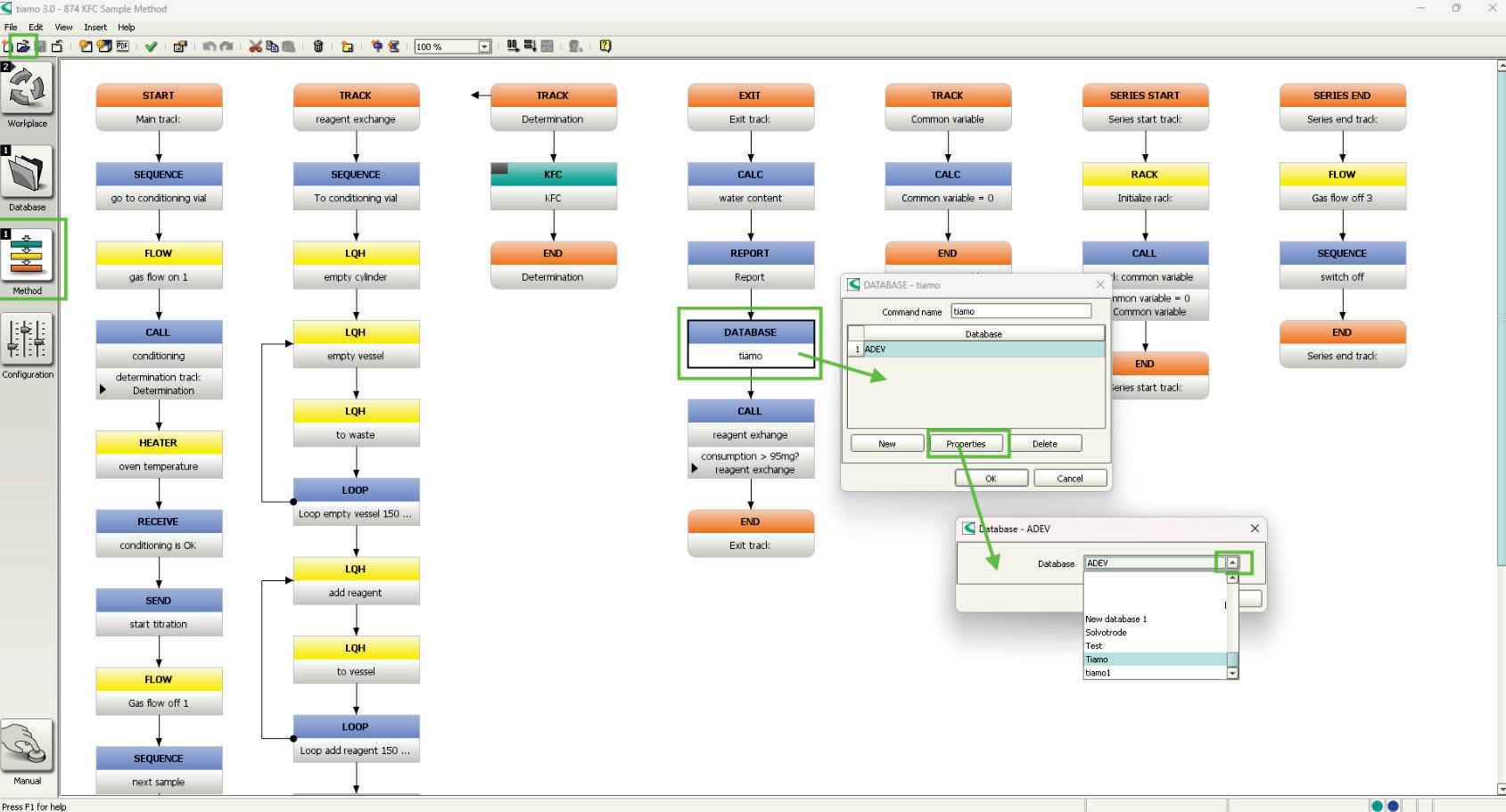Open the View menu
The width and height of the screenshot is (1506, 812).
click(x=63, y=28)
